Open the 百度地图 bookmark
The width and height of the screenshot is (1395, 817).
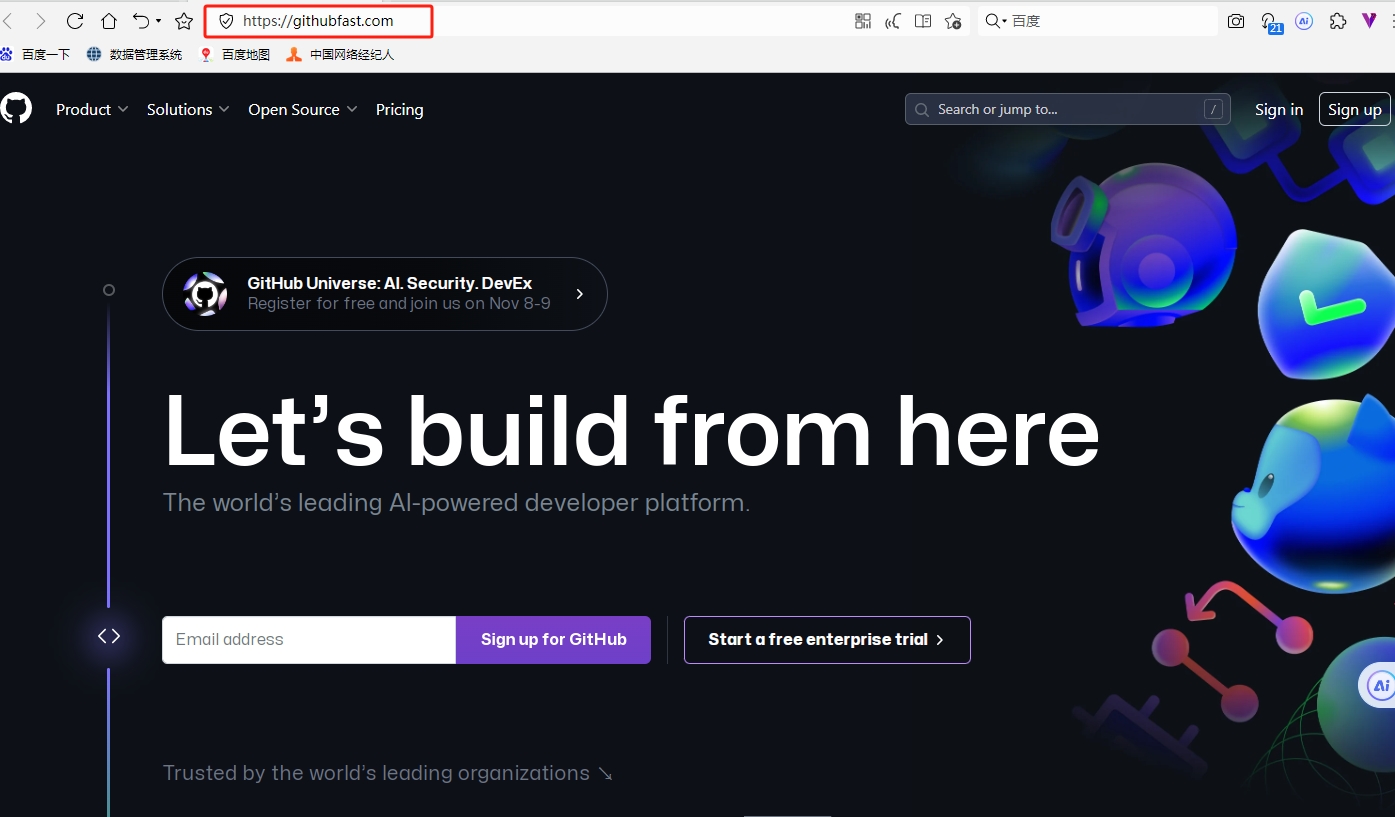pos(235,55)
